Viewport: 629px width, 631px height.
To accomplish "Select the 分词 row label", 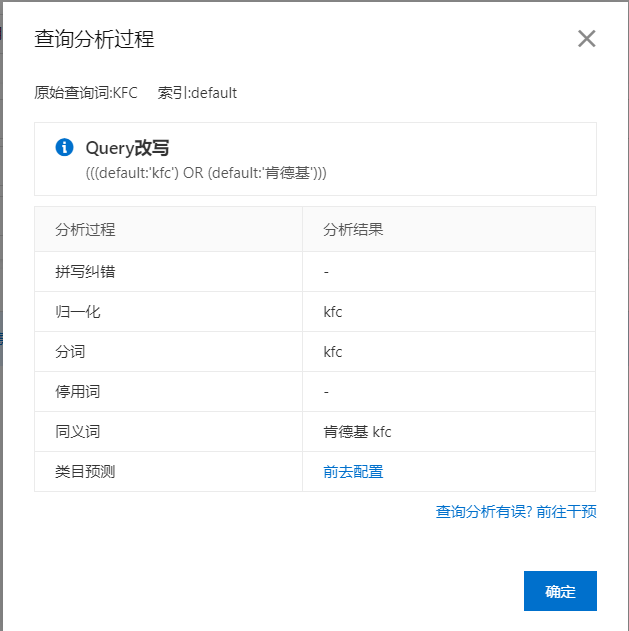I will tap(70, 352).
